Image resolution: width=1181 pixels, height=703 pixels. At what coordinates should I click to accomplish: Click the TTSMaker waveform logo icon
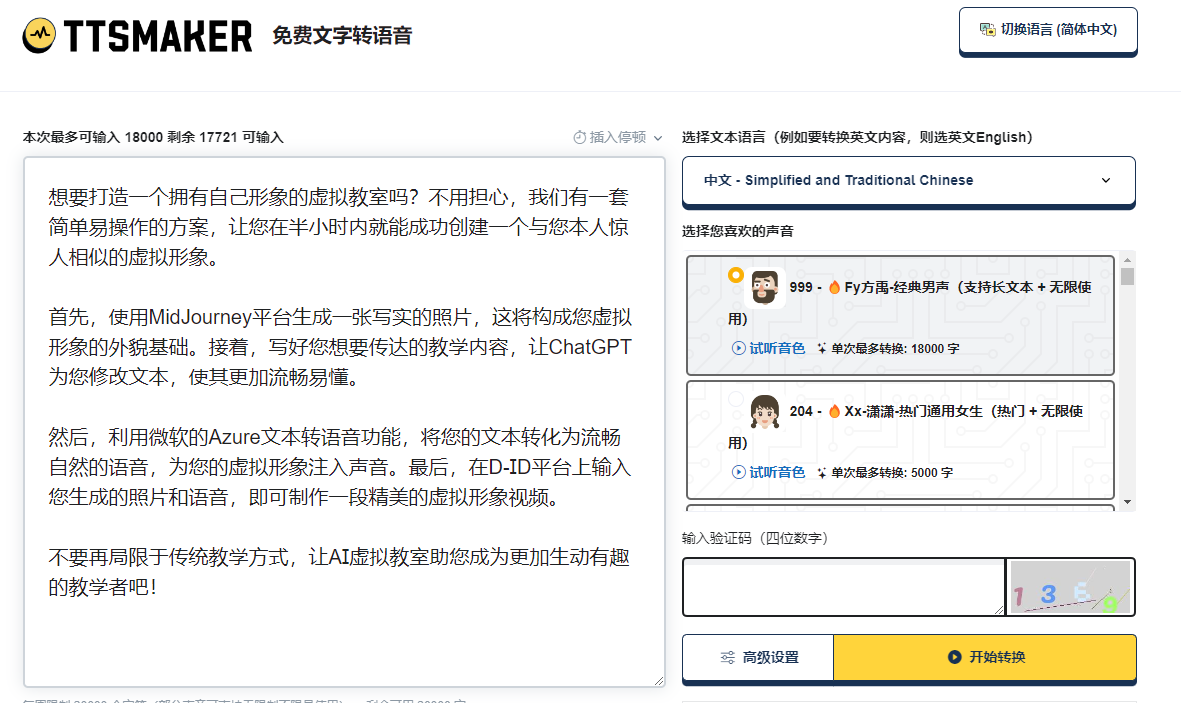coord(40,36)
